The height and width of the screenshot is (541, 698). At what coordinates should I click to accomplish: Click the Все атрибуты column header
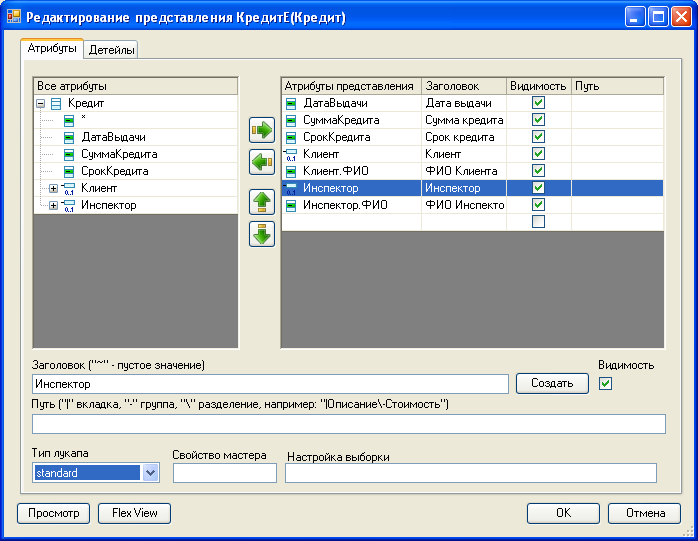point(136,86)
